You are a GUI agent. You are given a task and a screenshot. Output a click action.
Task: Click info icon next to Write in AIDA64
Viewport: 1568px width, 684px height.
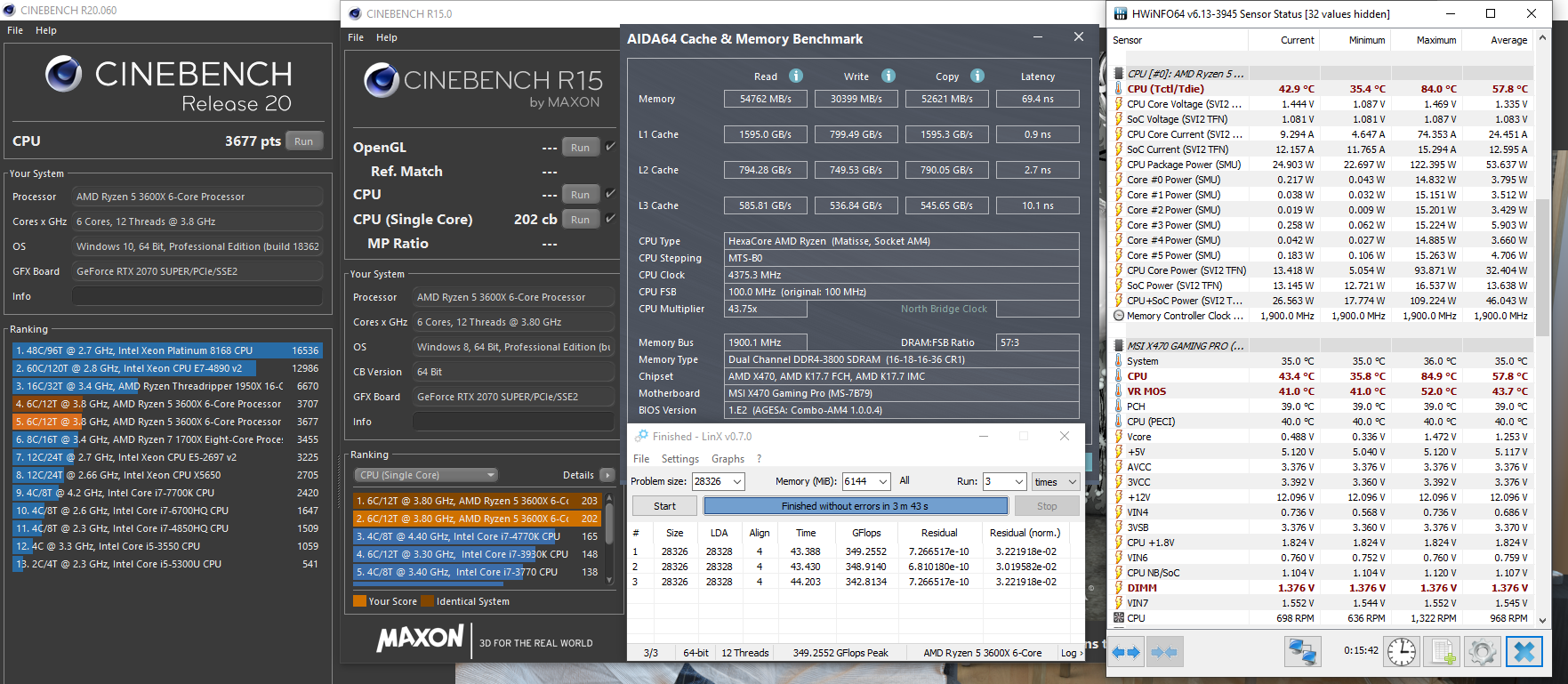pos(889,76)
